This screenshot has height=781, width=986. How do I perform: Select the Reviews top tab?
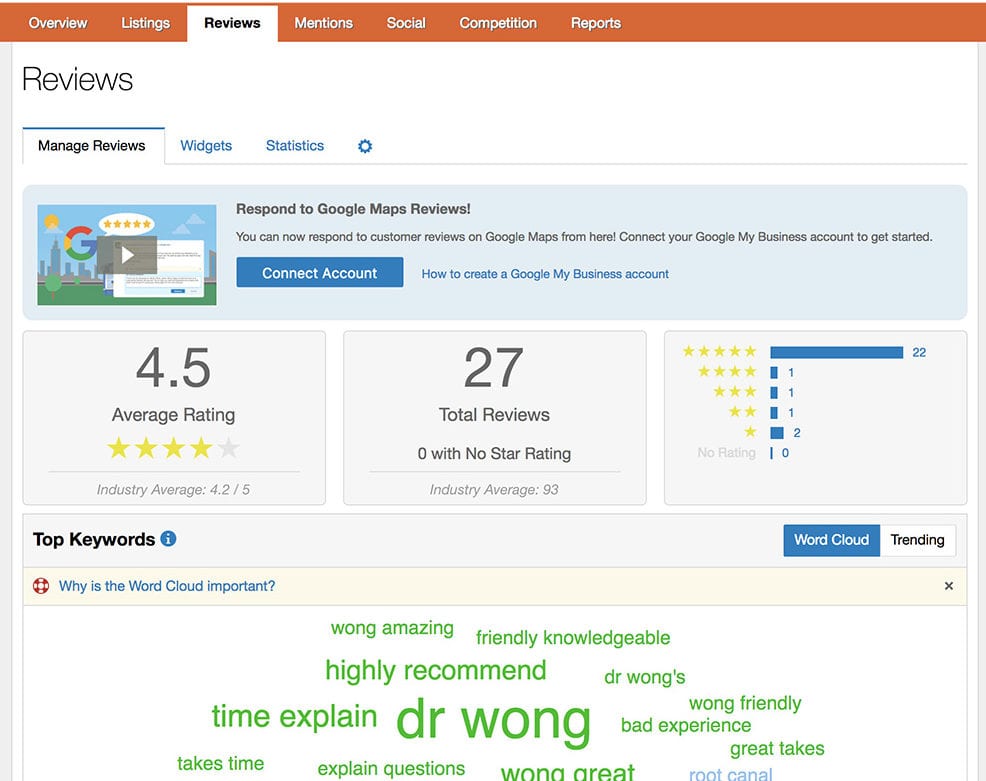tap(232, 23)
